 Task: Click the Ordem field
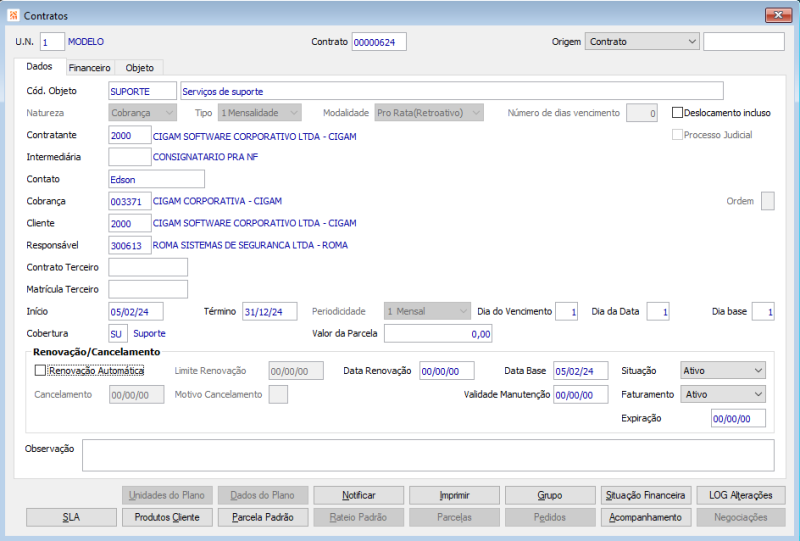767,201
